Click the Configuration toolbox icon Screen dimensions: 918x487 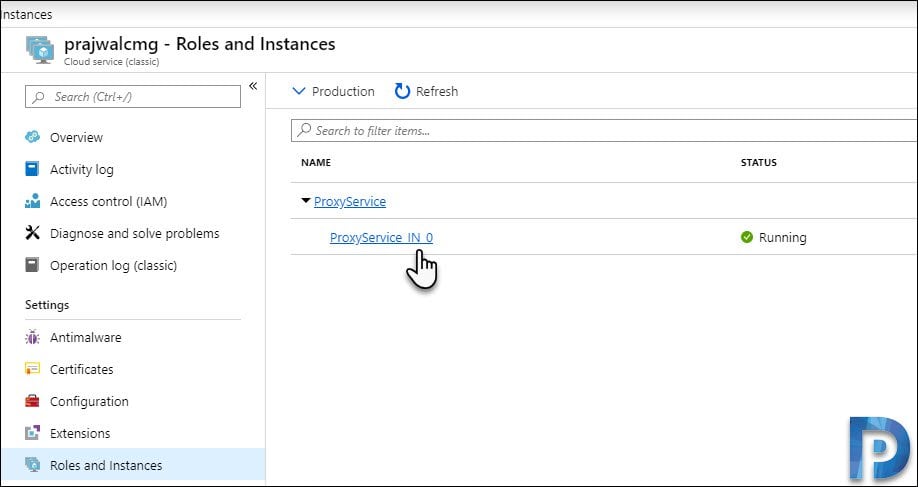point(32,402)
